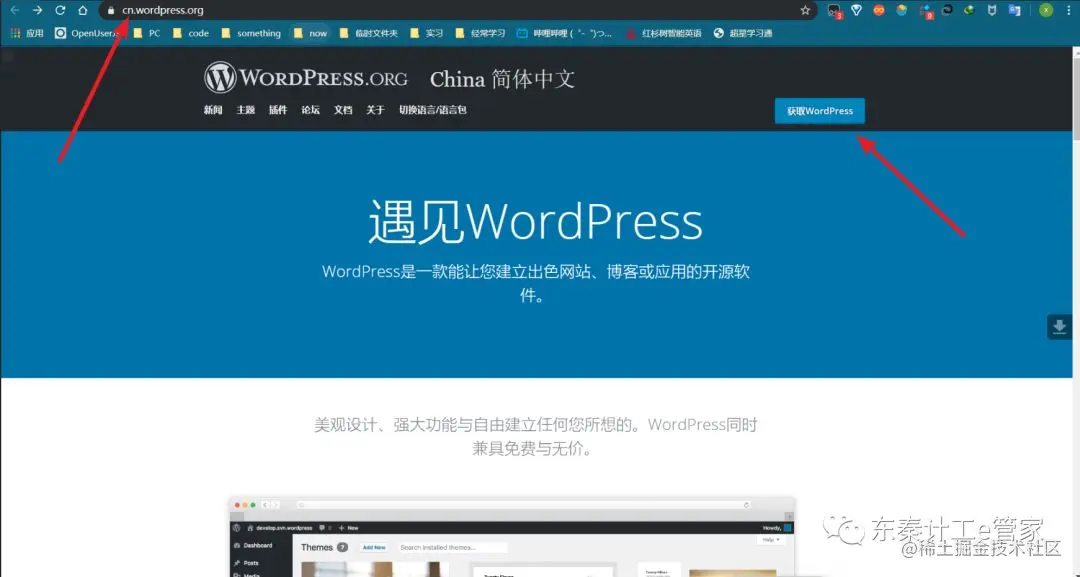Viewport: 1080px width, 577px height.
Task: Click the shield extension icon in toolbar
Action: tap(990, 10)
